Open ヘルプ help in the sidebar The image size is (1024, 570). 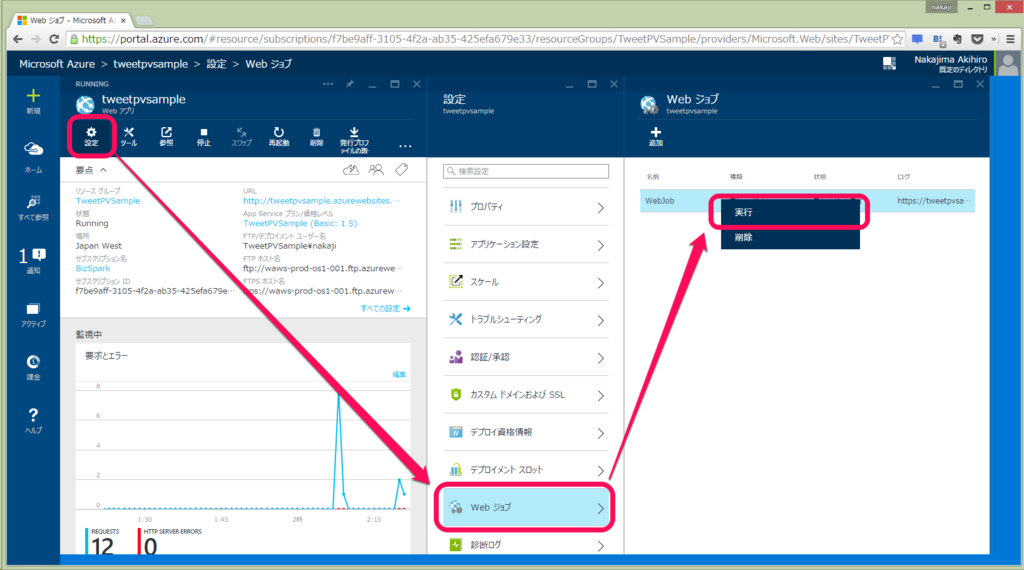coord(33,420)
